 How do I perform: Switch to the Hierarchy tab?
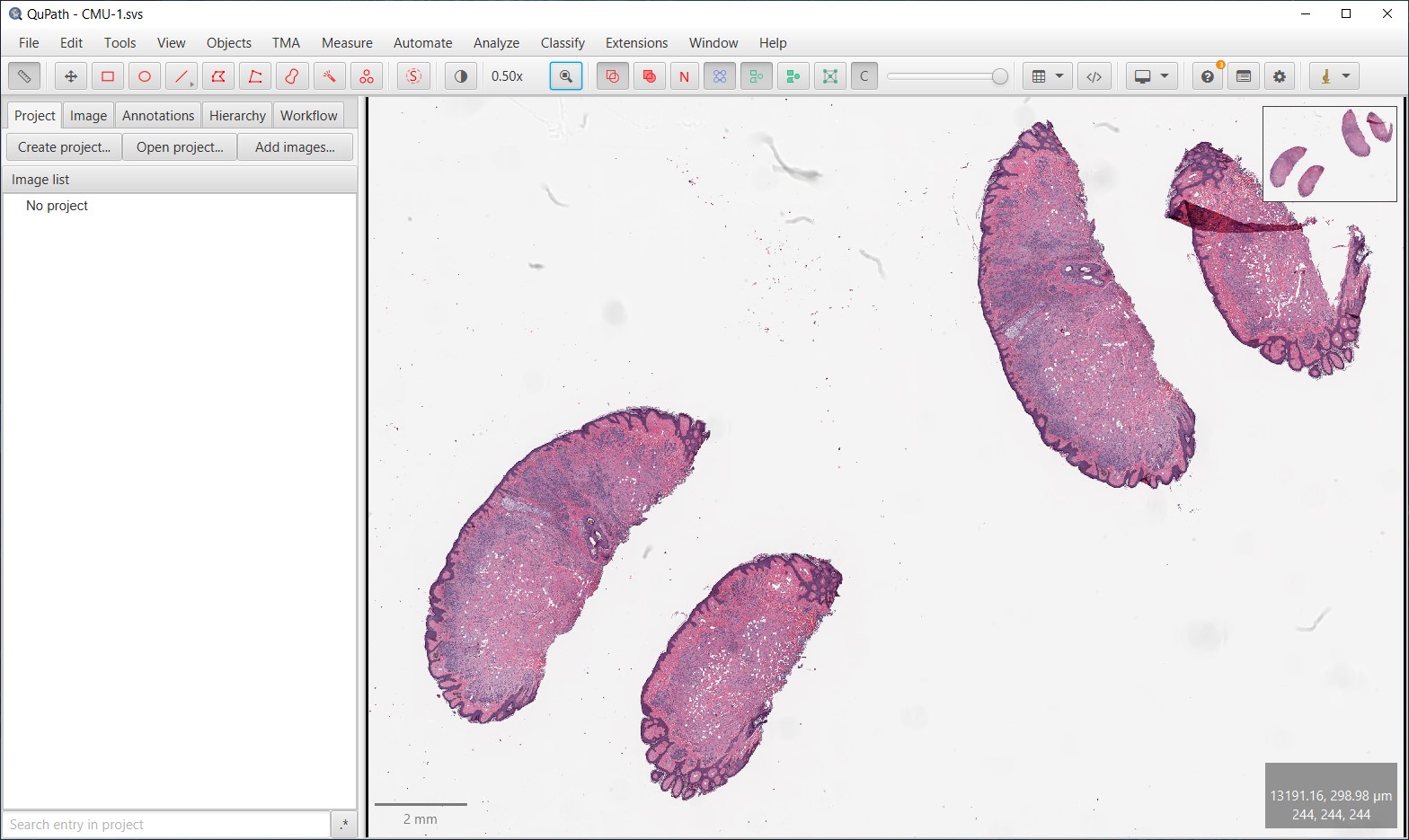tap(237, 115)
